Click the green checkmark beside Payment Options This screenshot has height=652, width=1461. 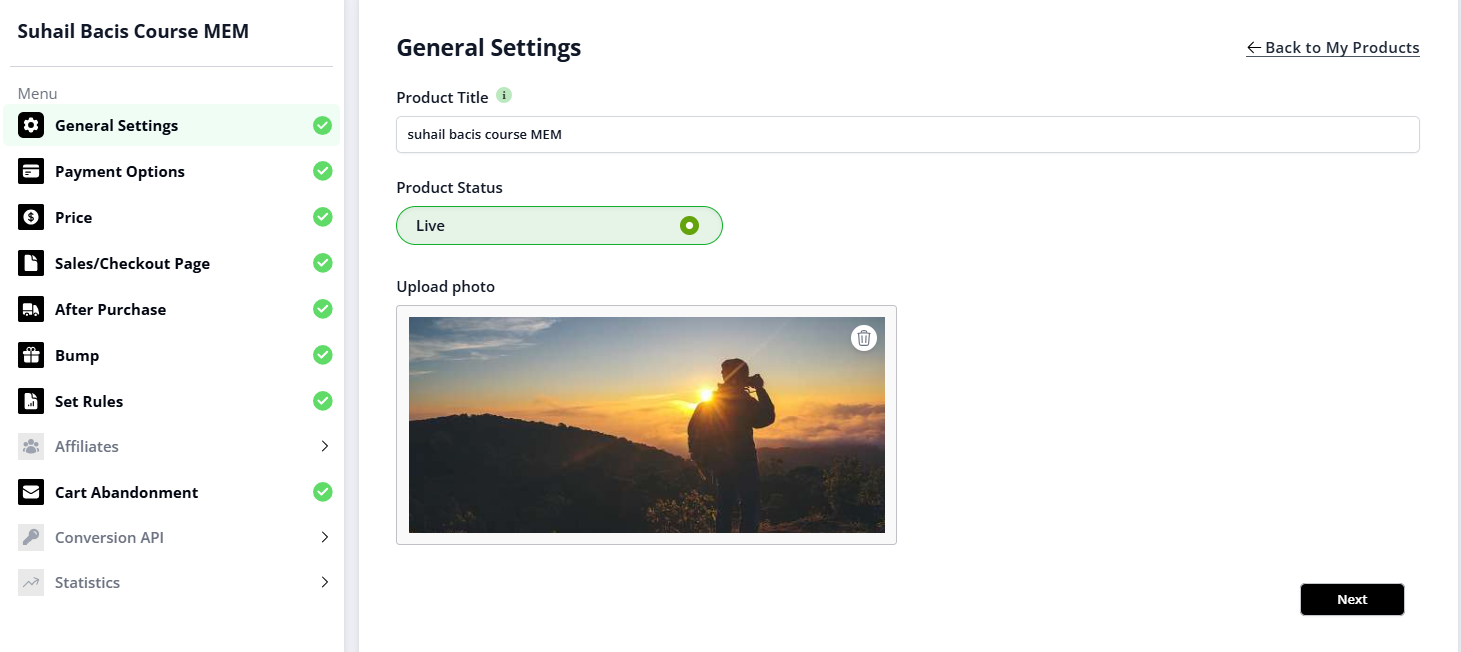click(322, 171)
